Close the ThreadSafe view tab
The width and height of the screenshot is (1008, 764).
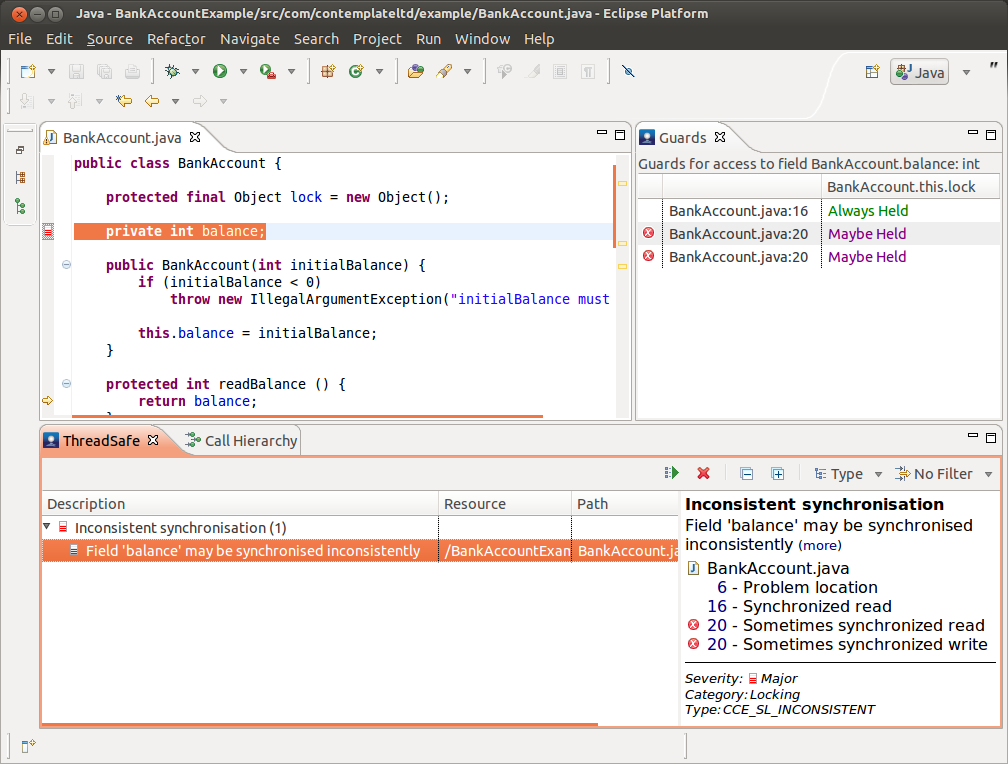[x=153, y=440]
